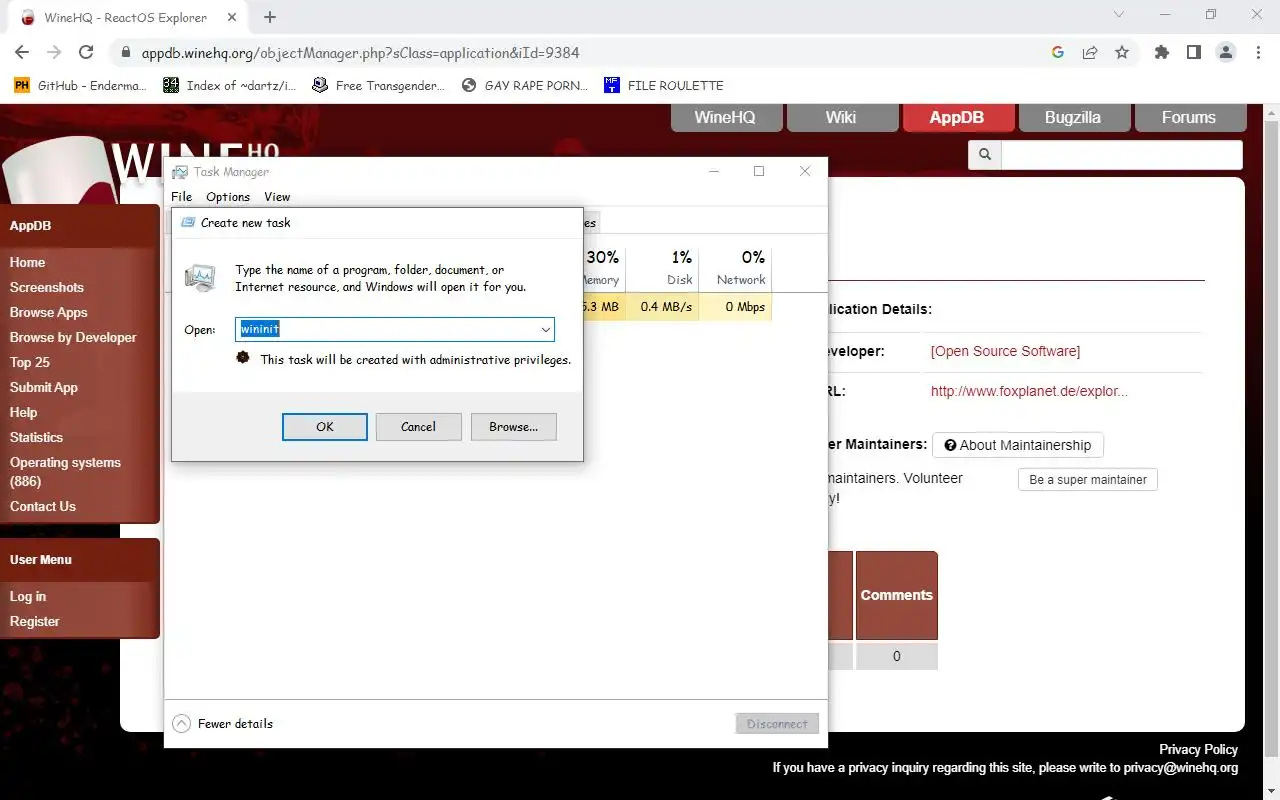Screen dimensions: 1280x800
Task: Click the Network column header
Action: (735, 268)
